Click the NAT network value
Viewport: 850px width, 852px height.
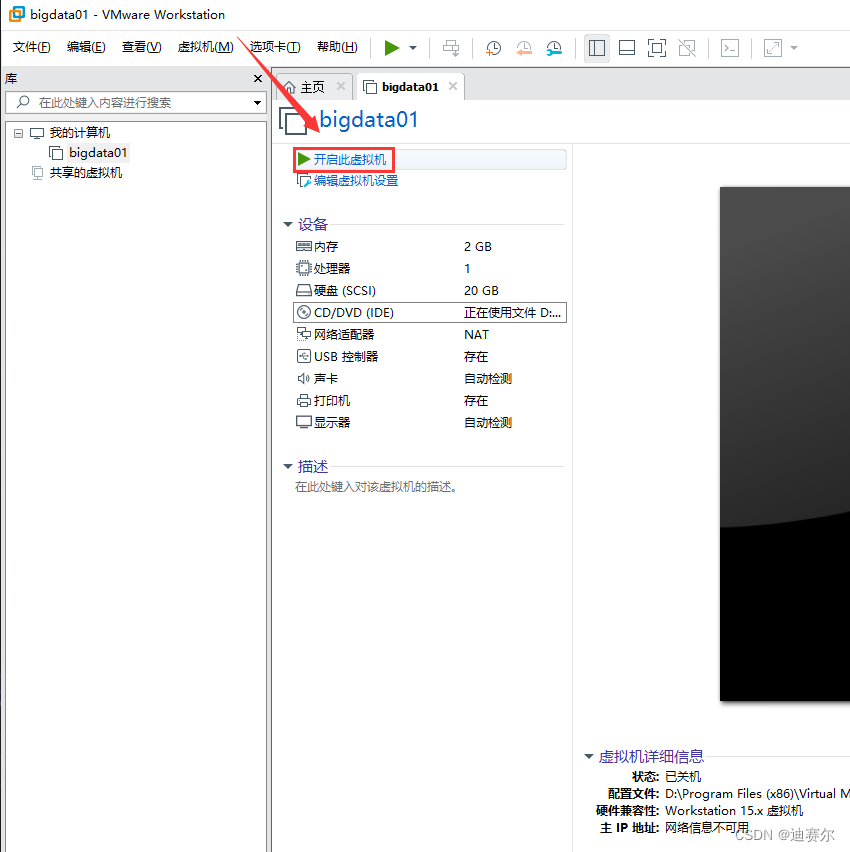tap(476, 335)
